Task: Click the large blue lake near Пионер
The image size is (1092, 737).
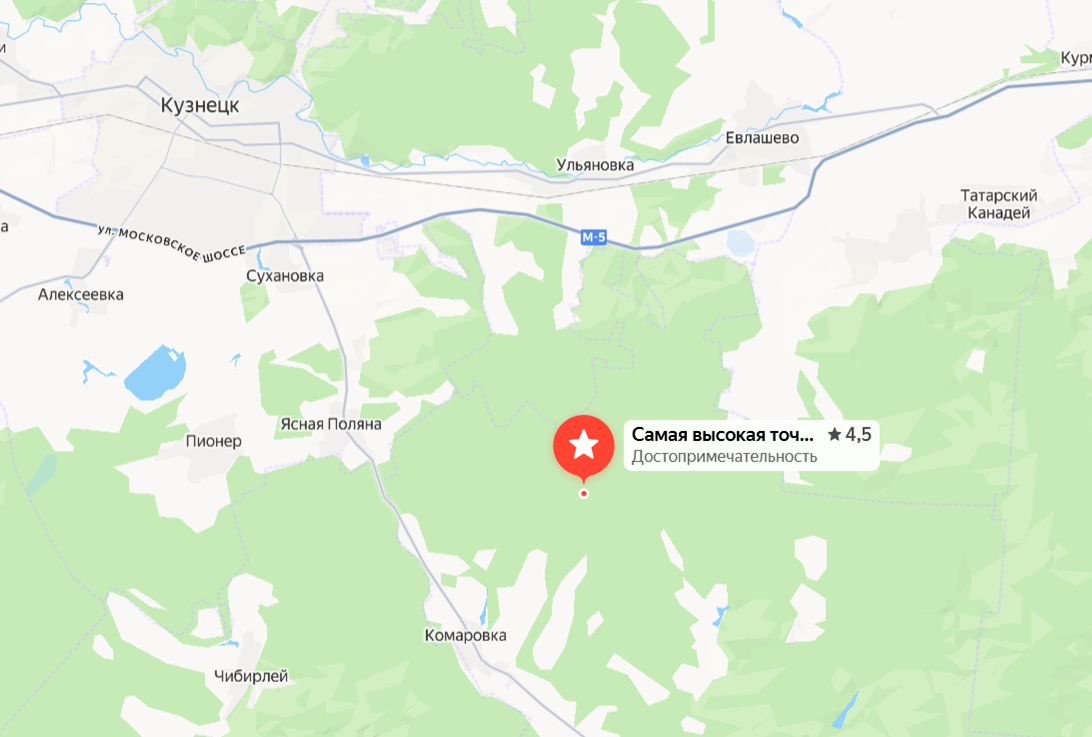Action: pos(155,373)
